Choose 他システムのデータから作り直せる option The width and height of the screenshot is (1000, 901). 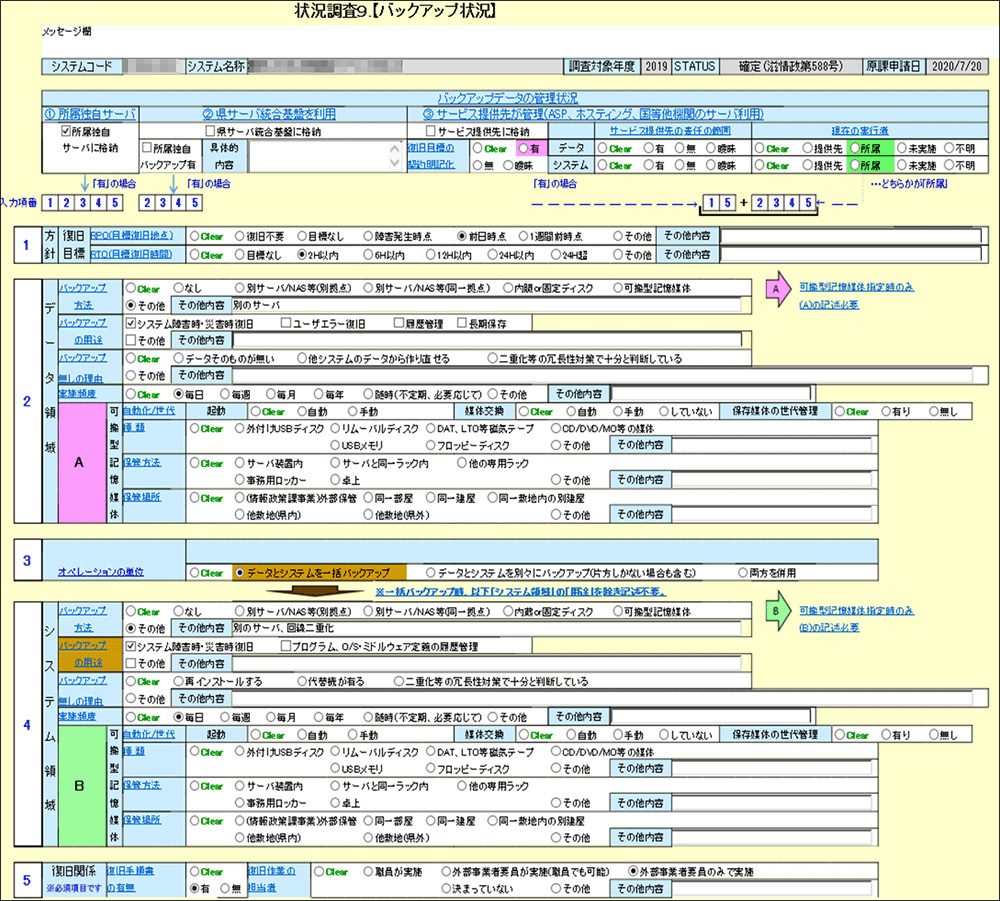302,358
